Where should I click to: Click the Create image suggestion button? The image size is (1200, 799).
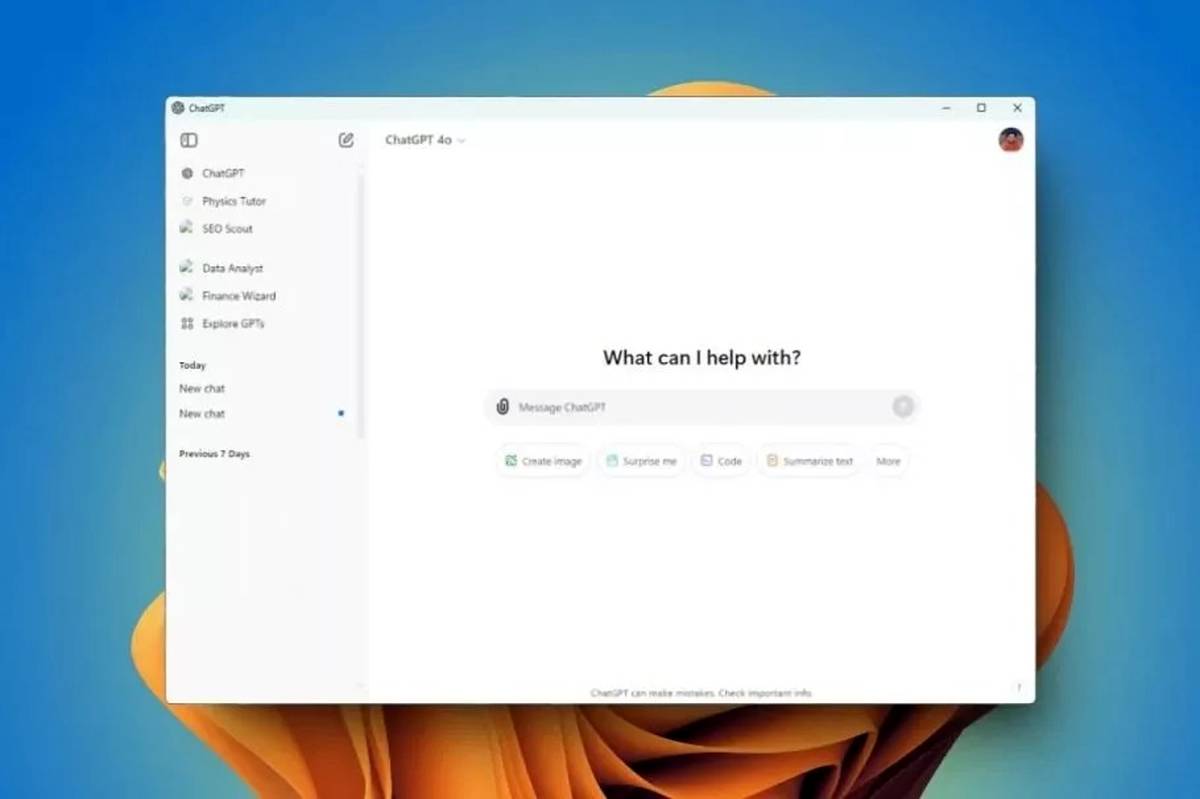(x=543, y=461)
